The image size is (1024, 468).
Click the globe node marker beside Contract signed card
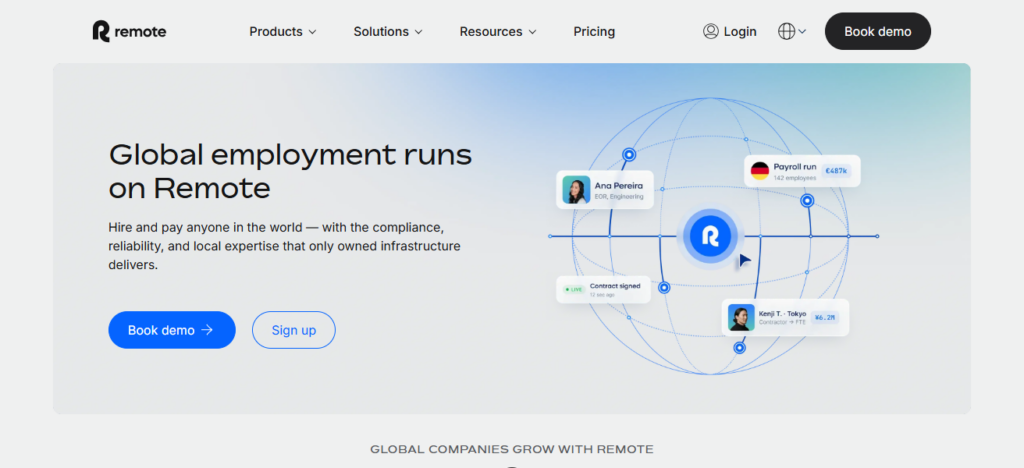pos(664,287)
